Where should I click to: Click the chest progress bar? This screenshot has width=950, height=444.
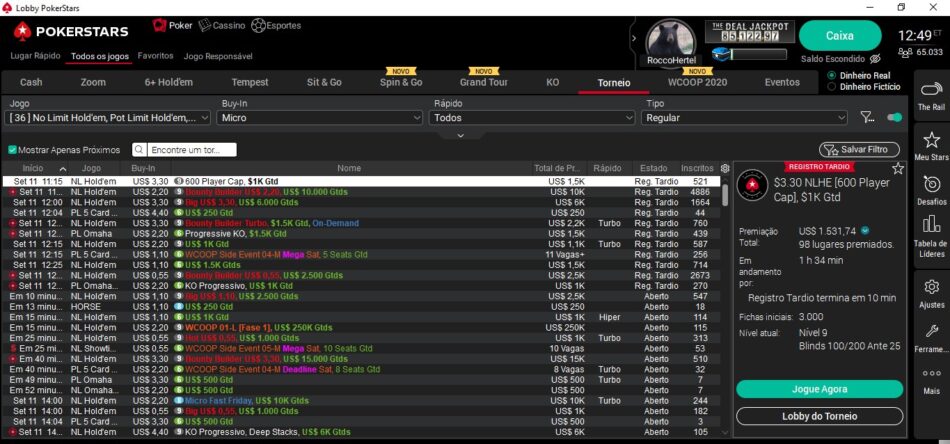tap(758, 55)
